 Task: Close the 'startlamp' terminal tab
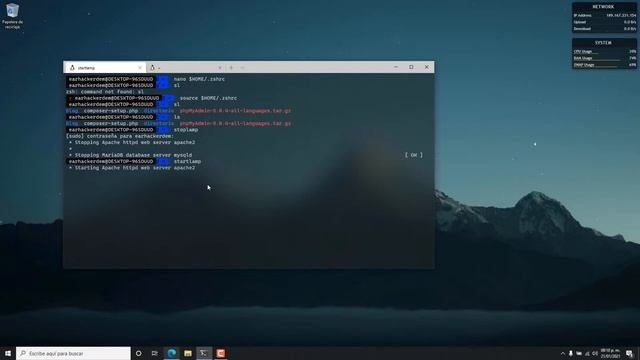[x=140, y=67]
